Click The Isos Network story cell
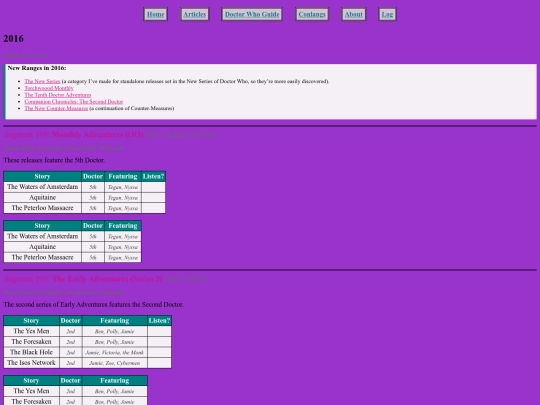 [x=31, y=363]
